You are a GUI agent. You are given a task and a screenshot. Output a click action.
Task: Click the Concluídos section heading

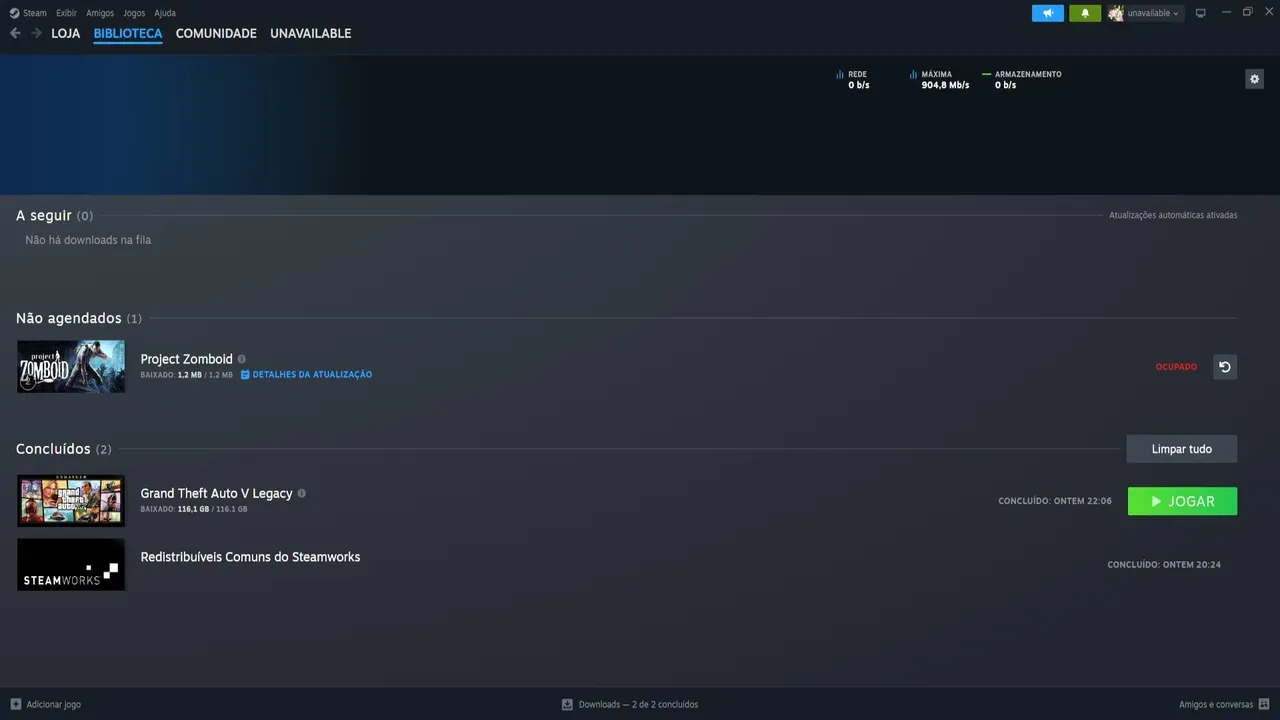point(64,449)
